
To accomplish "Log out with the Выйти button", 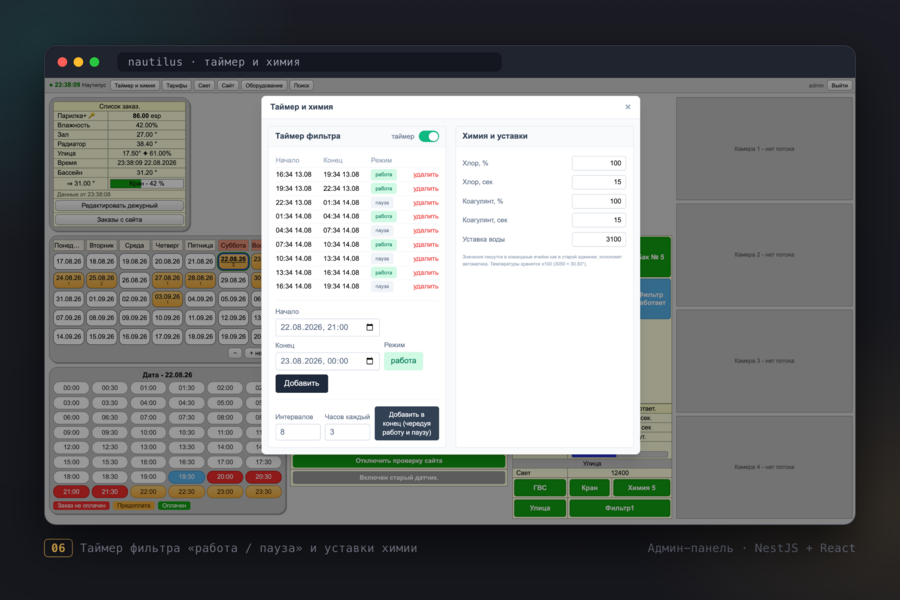I will coord(839,86).
